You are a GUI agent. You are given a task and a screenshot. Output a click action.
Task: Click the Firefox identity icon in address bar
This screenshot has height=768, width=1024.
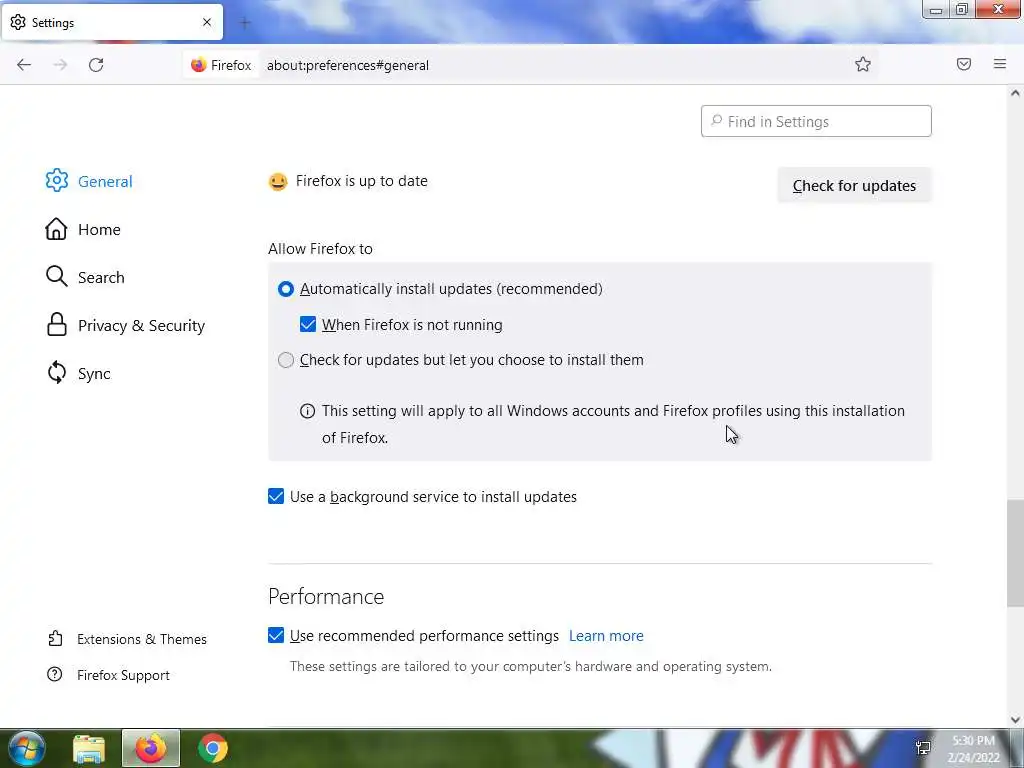pyautogui.click(x=221, y=65)
